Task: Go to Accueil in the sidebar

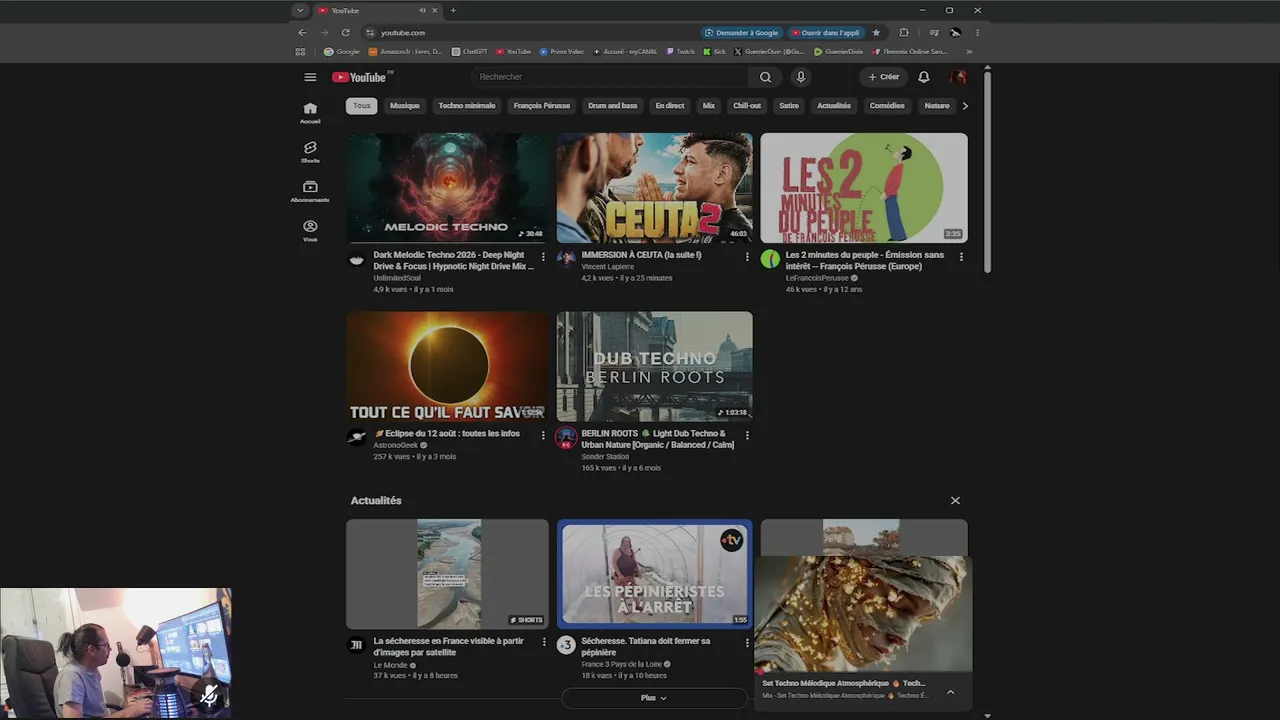Action: [x=310, y=113]
